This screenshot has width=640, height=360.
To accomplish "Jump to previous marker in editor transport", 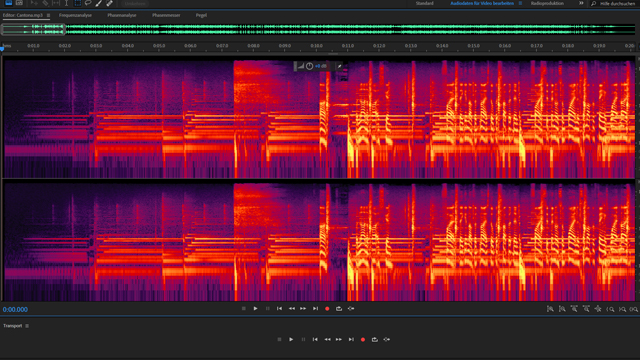I will pyautogui.click(x=279, y=309).
